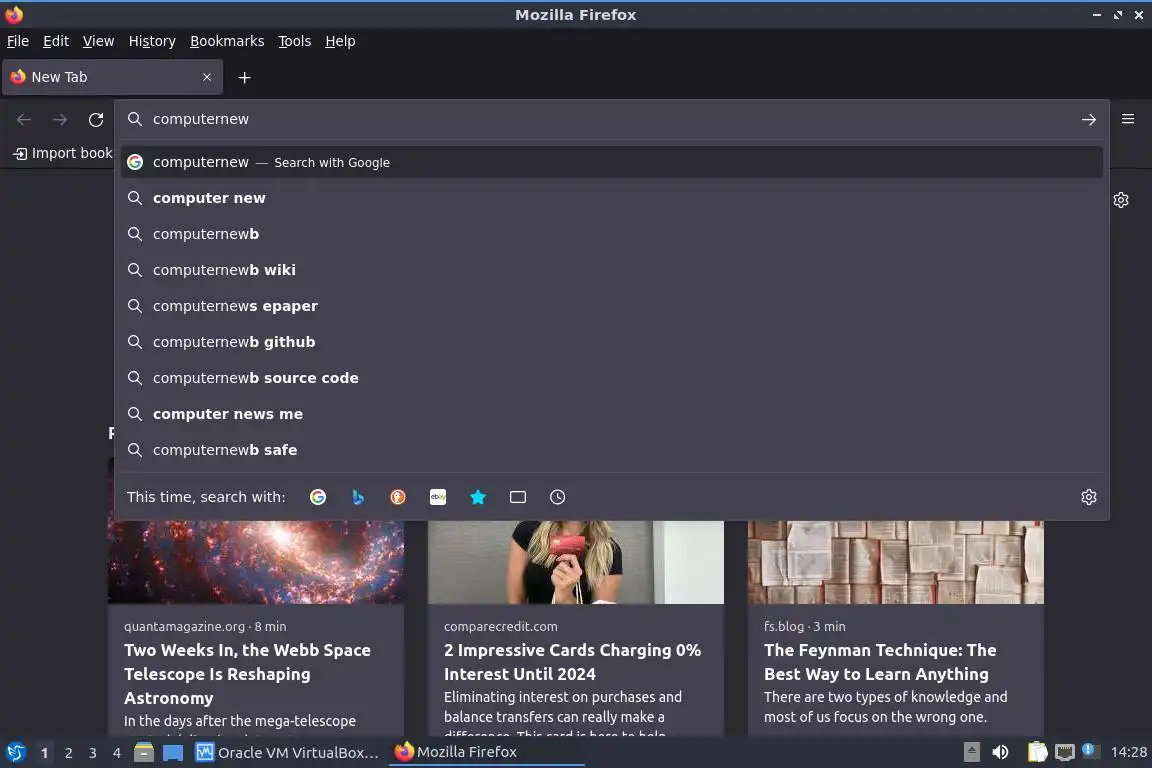Screen dimensions: 1152x768
Task: Open the Firefox hamburger application menu
Action: 1128,119
